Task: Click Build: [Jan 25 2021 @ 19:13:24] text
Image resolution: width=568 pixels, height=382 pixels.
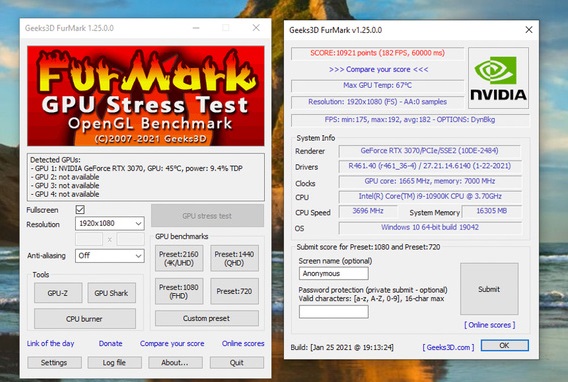Action: point(342,347)
